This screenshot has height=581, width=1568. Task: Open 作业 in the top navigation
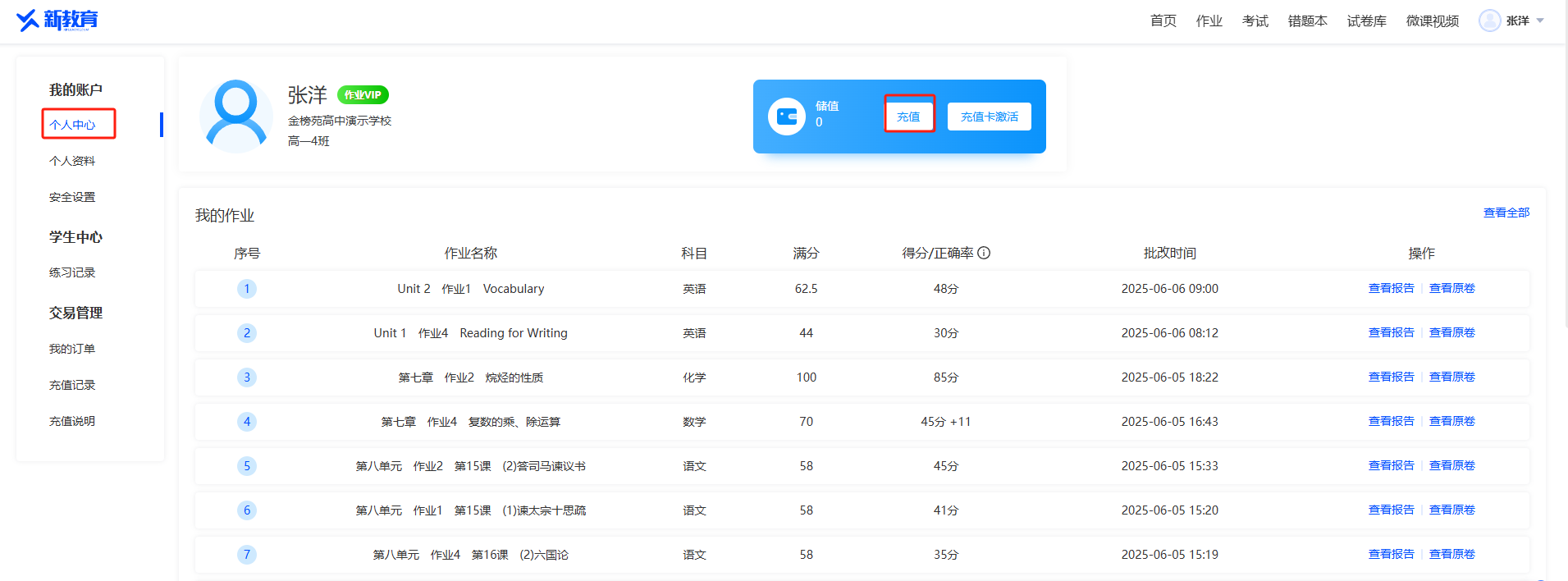tap(1209, 21)
